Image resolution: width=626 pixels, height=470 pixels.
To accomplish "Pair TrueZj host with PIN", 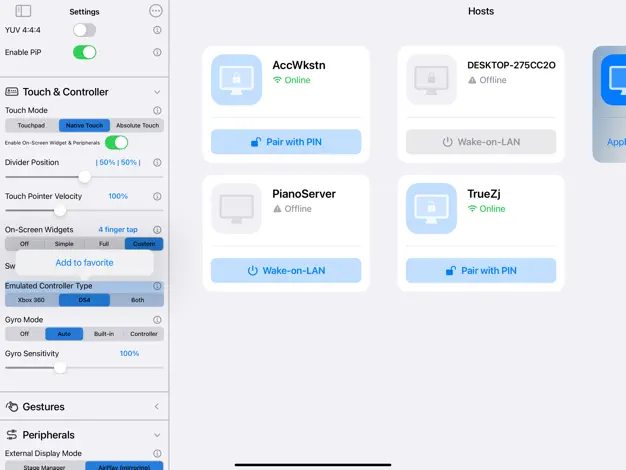I will (x=481, y=270).
